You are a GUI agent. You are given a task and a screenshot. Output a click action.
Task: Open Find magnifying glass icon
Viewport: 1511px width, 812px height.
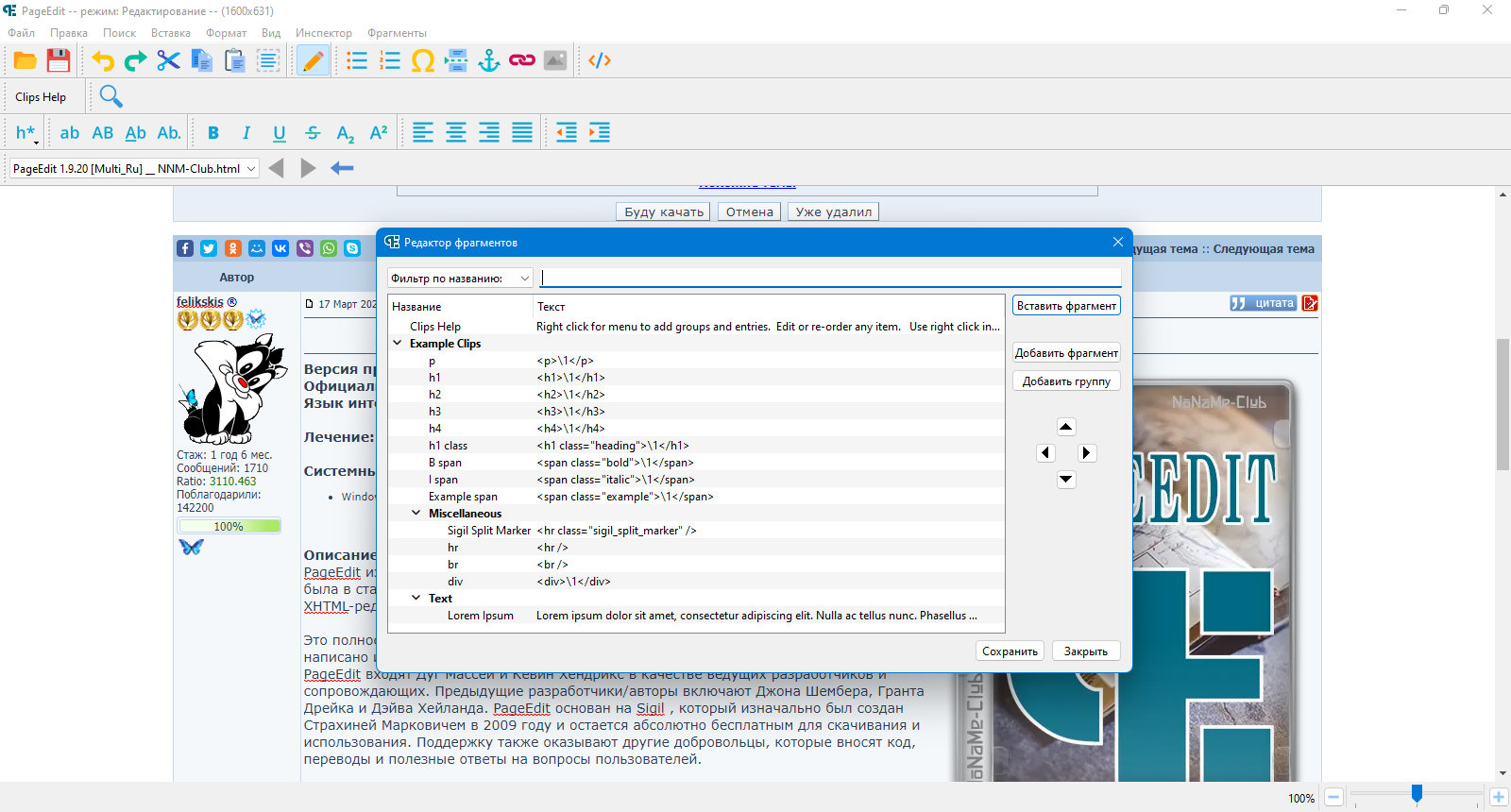click(x=110, y=96)
